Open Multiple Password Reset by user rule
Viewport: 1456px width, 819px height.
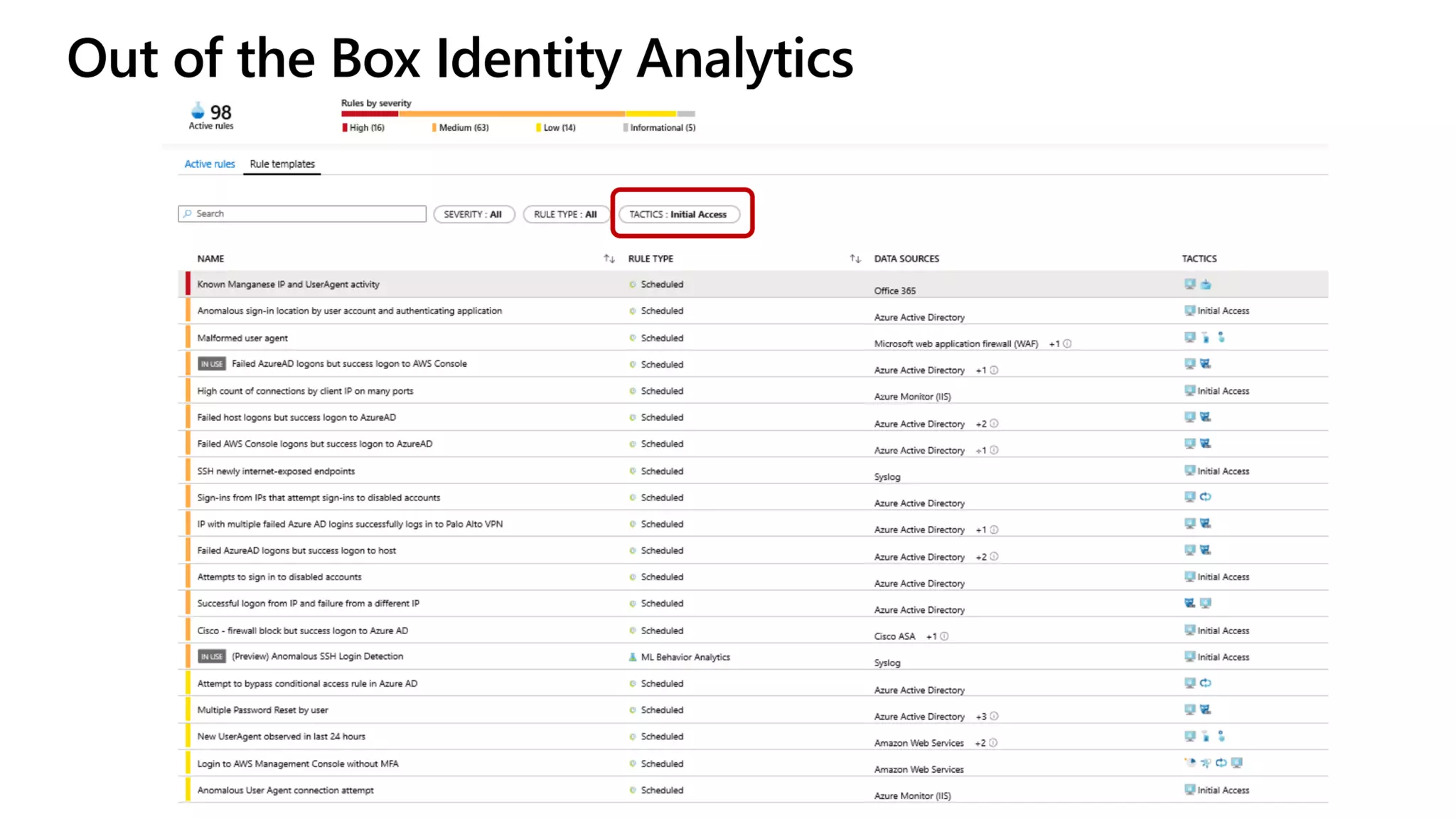[262, 710]
